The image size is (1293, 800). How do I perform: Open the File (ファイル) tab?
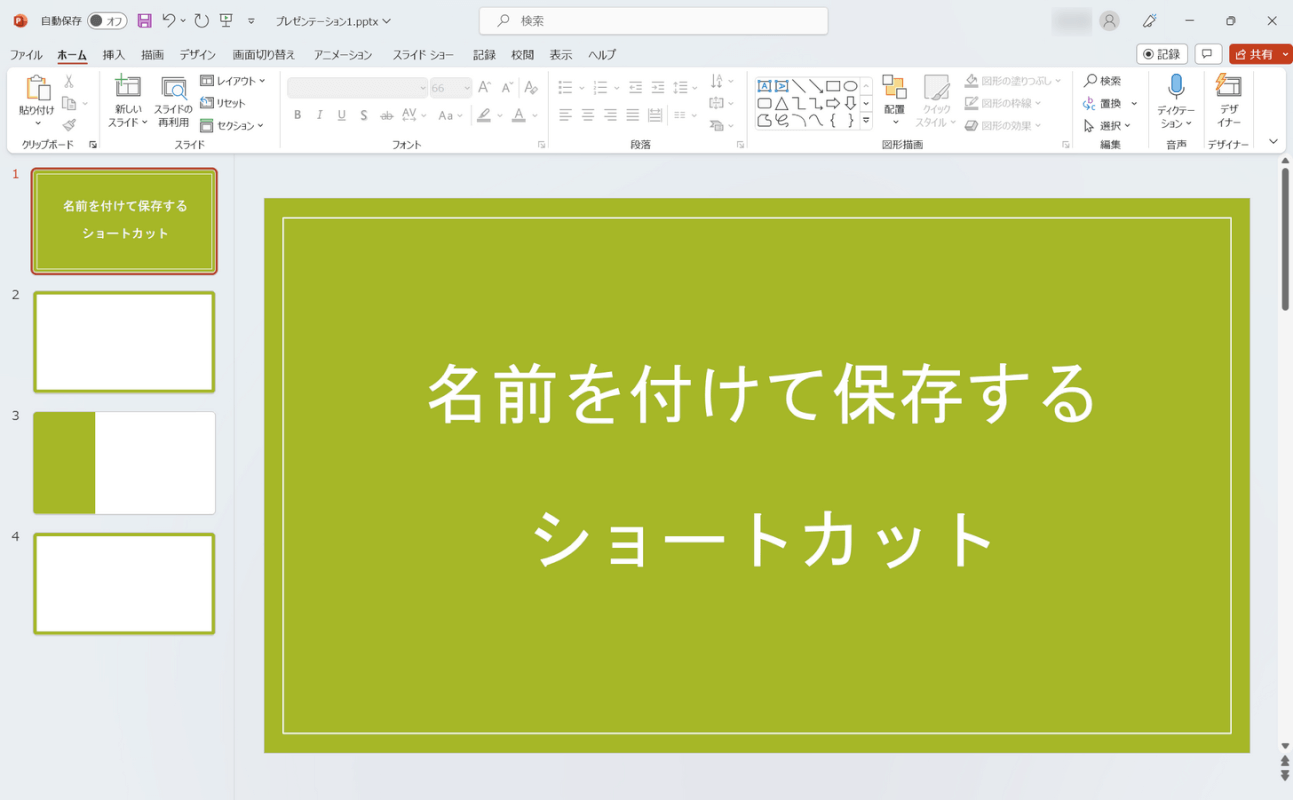point(26,55)
